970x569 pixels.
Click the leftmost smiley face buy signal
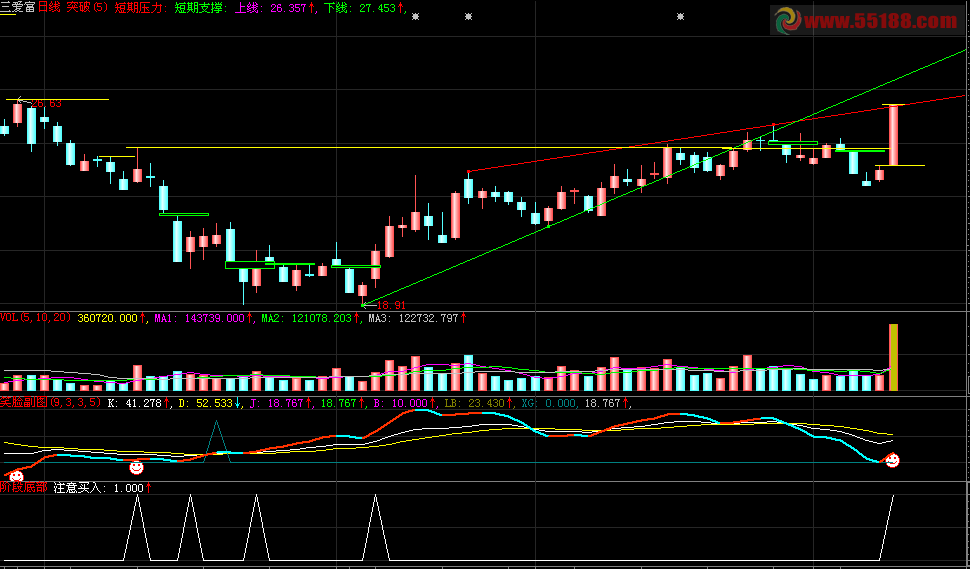pyautogui.click(x=16, y=476)
